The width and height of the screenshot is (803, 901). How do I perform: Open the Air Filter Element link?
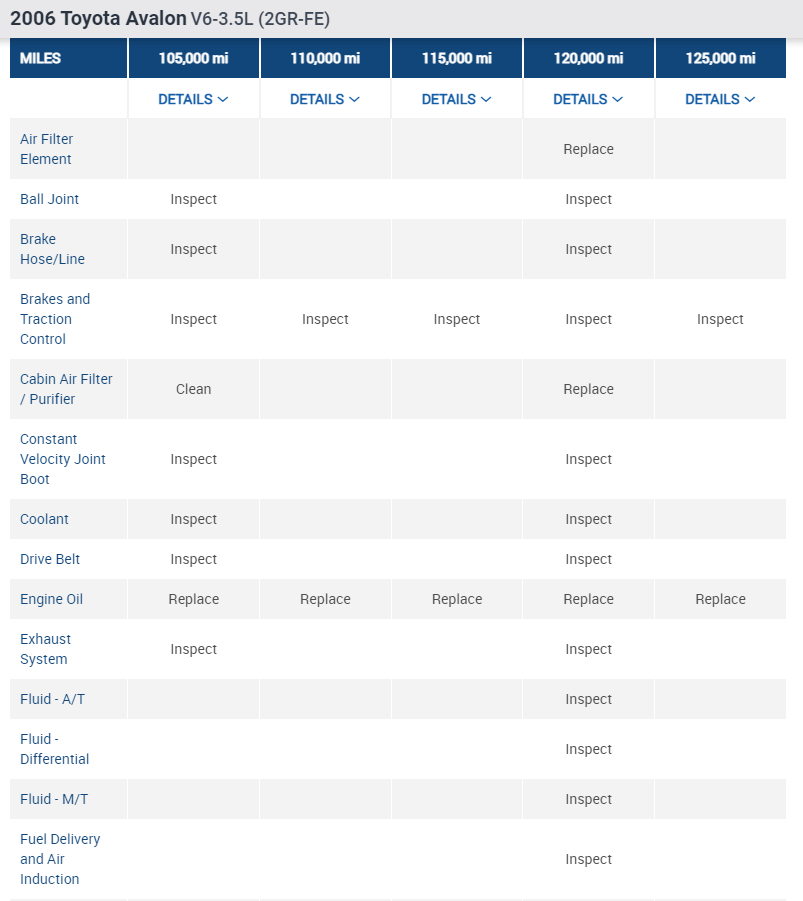click(x=47, y=149)
